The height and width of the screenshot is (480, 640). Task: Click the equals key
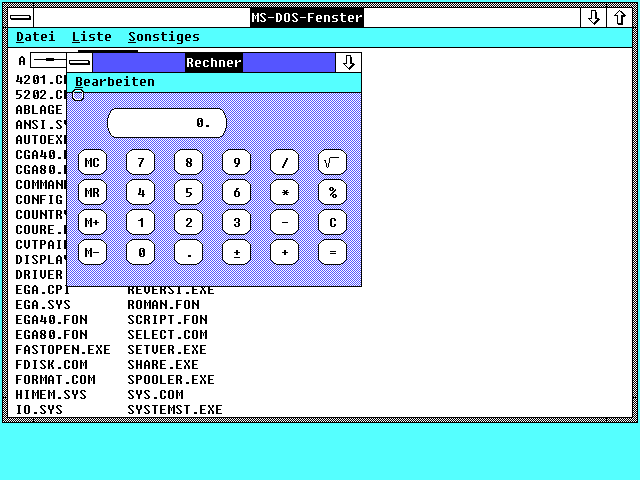333,253
